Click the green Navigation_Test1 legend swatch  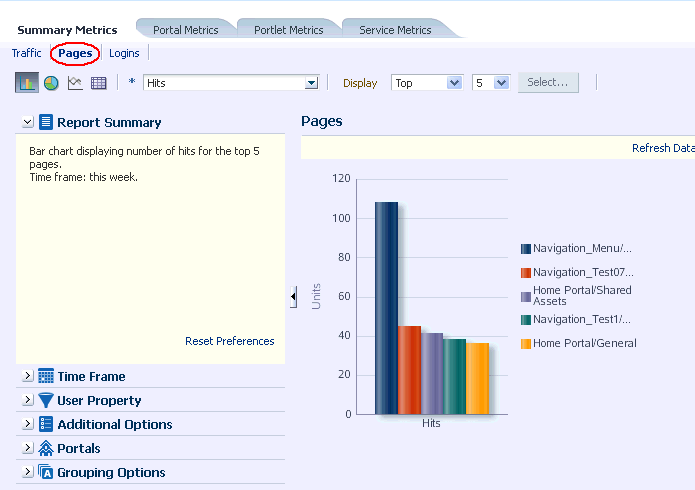(x=526, y=320)
